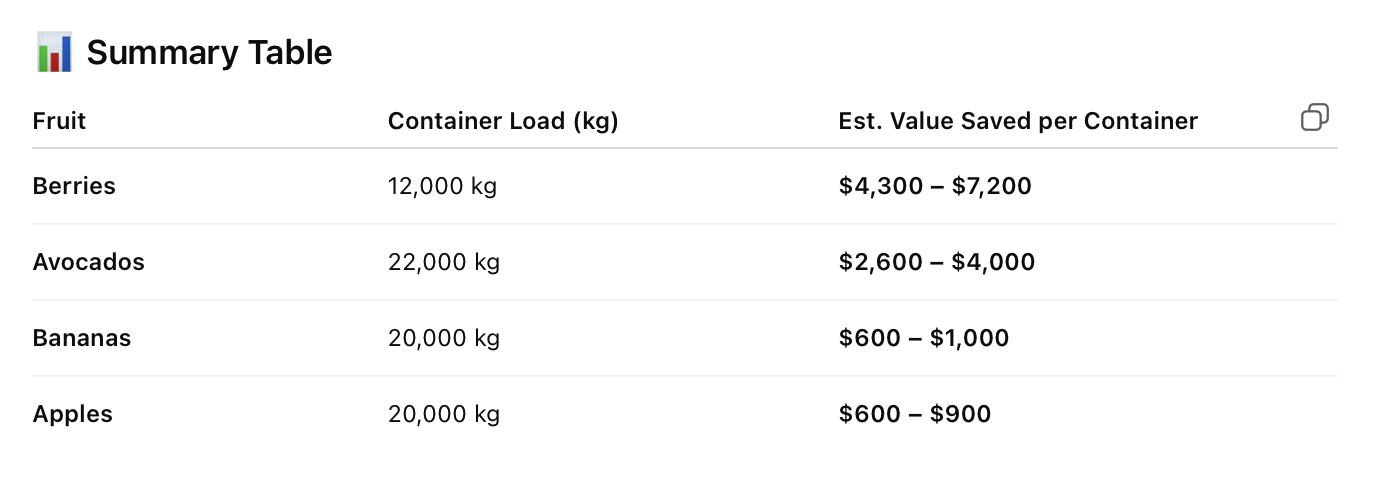Click the $2,600 – $4,000 value cell
The image size is (1390, 484).
937,262
